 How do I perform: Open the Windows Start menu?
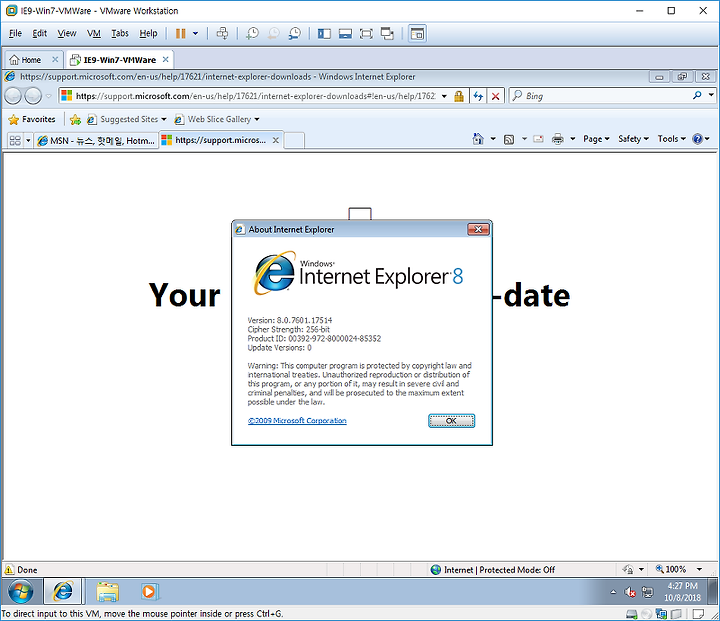tap(20, 592)
